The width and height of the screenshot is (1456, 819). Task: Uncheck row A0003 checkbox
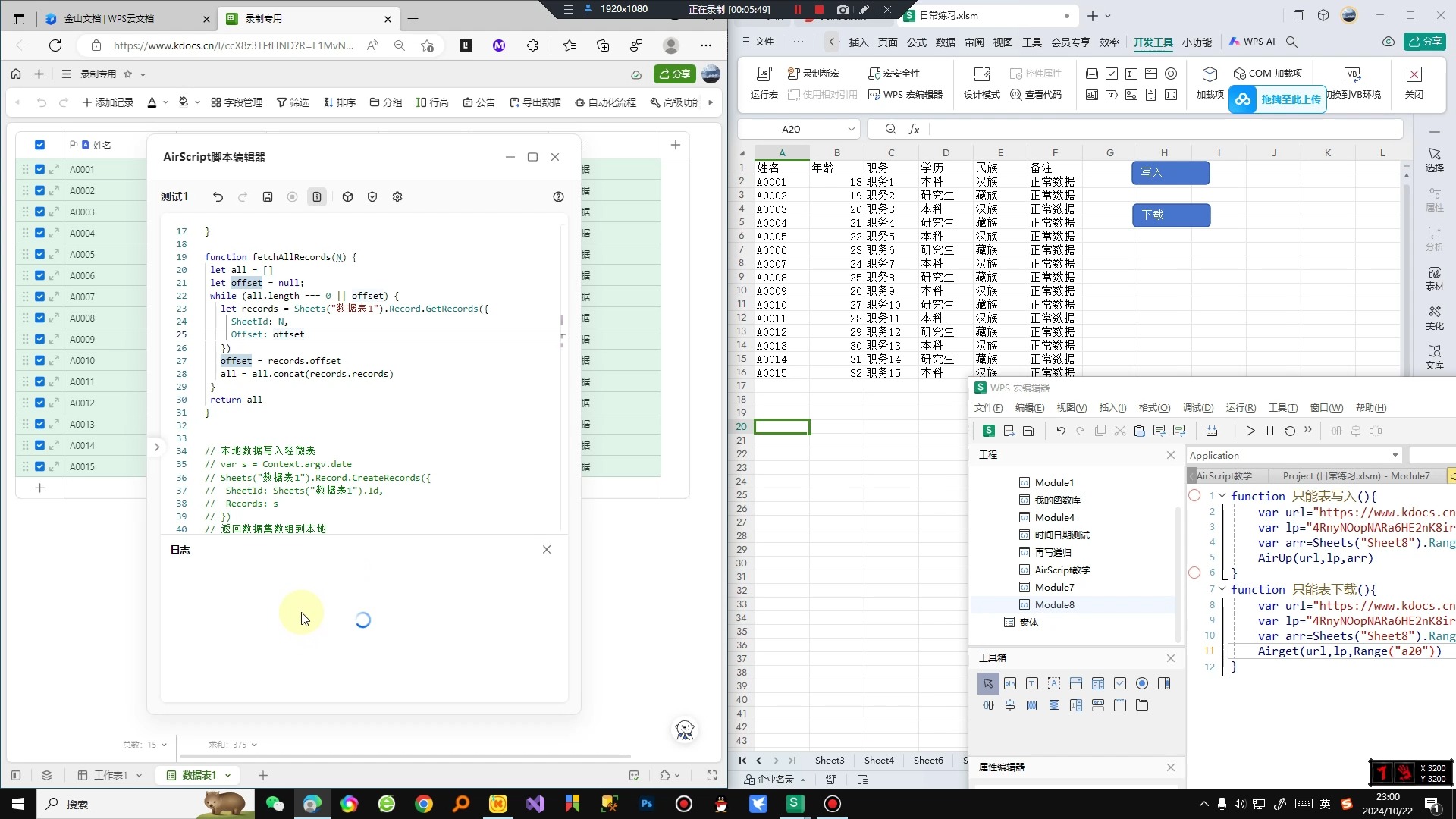[x=39, y=212]
